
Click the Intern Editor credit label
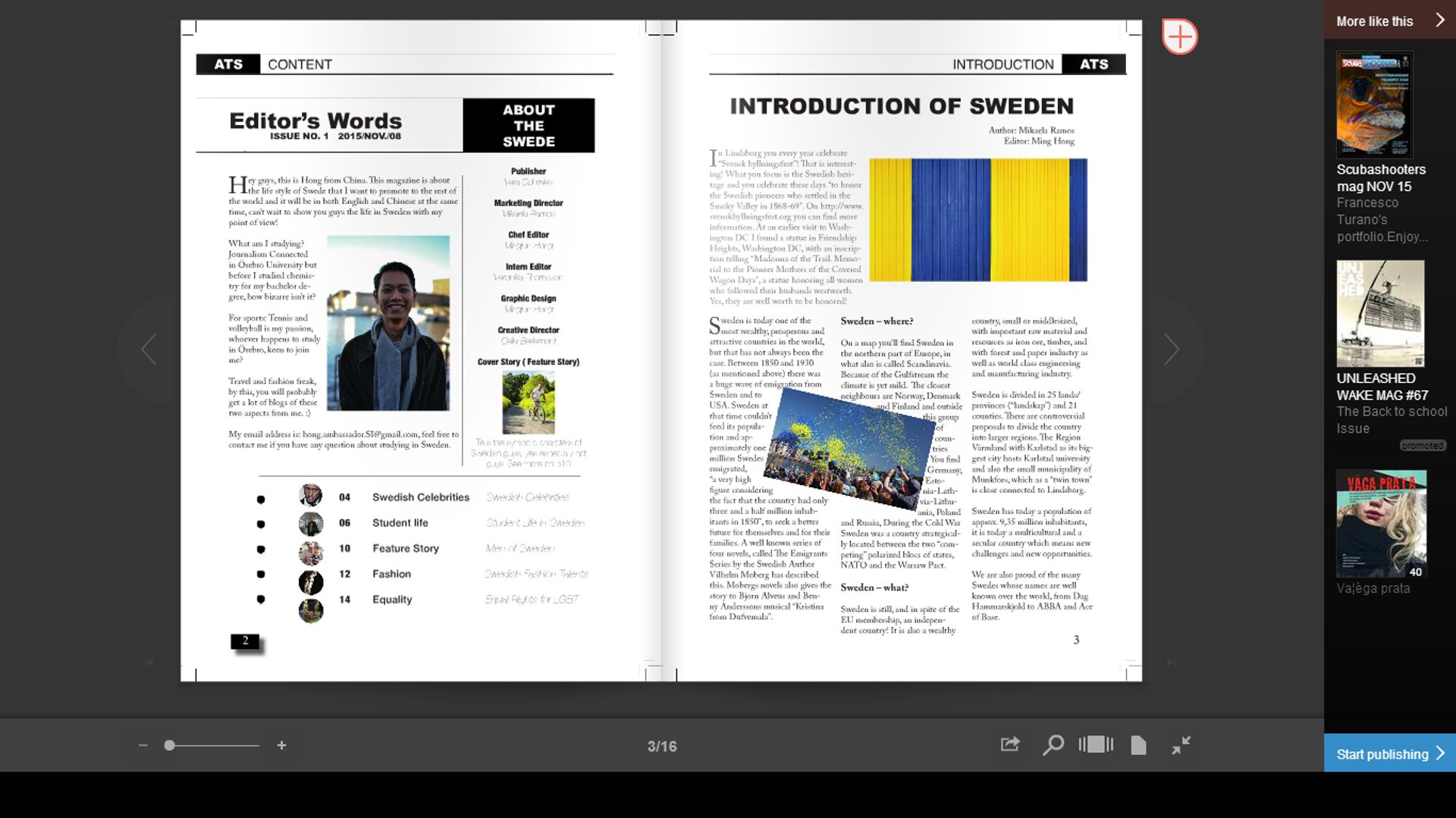pos(529,267)
